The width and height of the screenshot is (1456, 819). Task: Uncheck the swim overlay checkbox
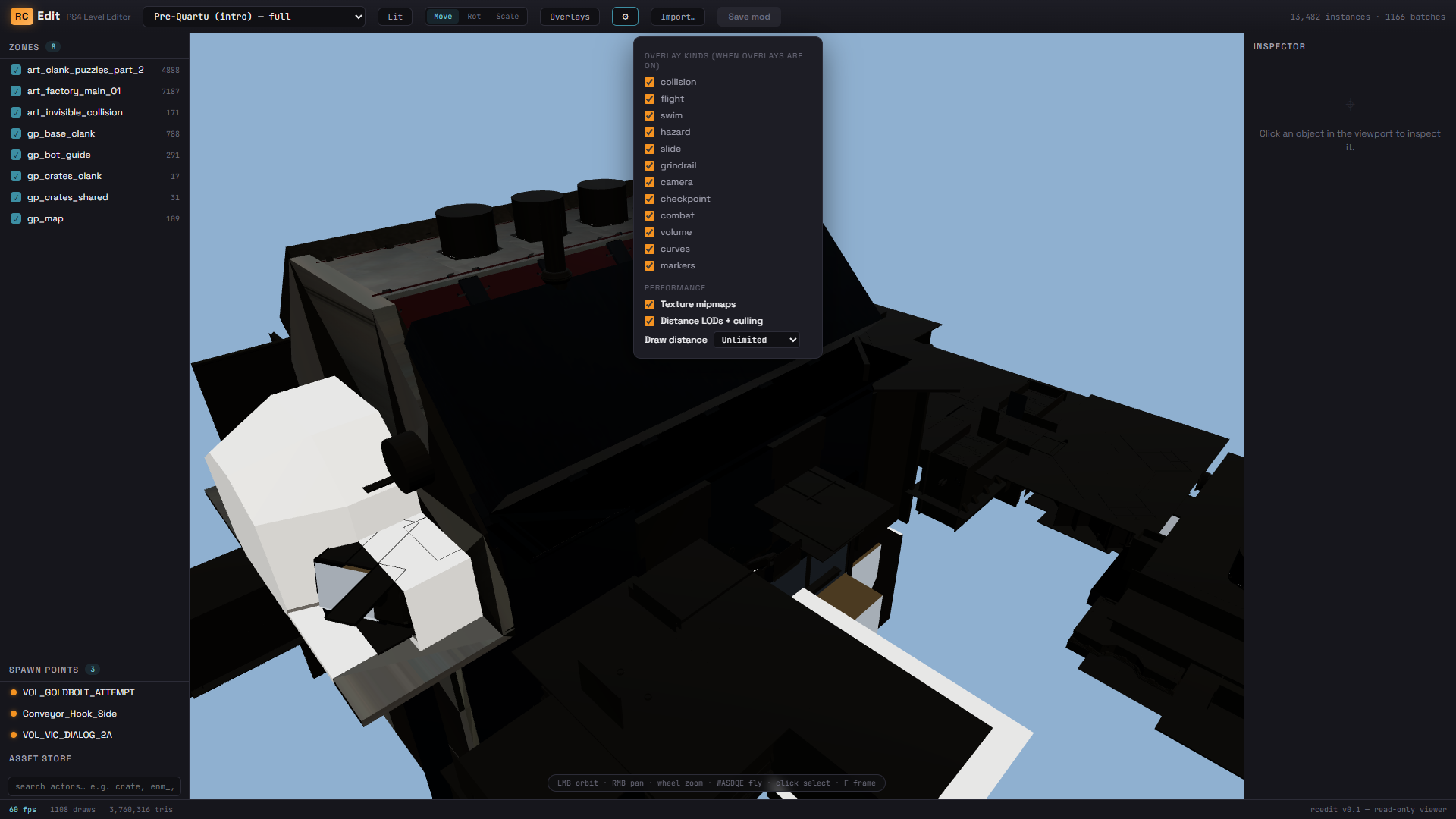click(x=650, y=115)
